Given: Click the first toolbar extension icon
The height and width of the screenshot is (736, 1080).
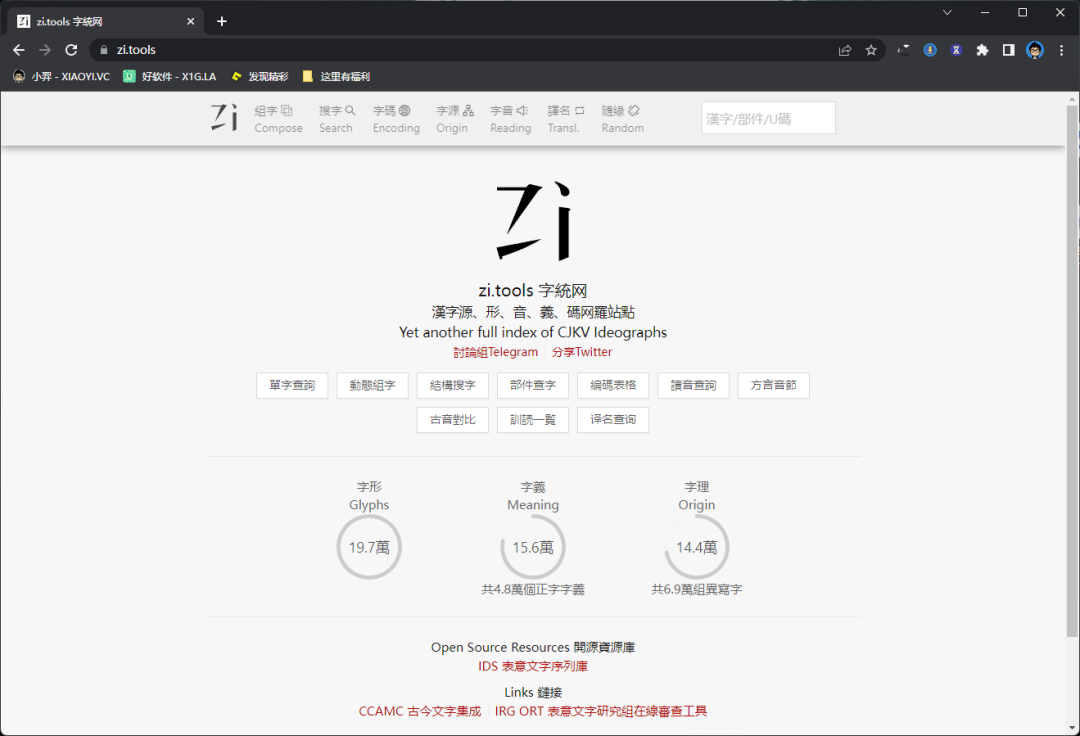Looking at the screenshot, I should [904, 50].
